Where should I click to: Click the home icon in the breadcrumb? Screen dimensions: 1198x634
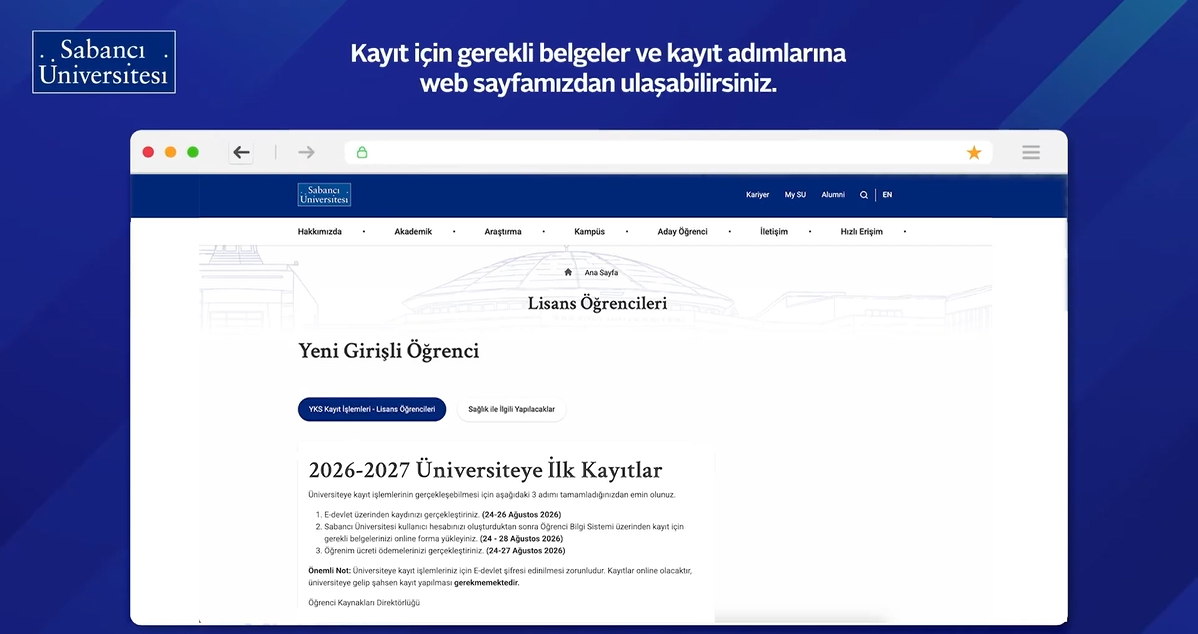[568, 272]
